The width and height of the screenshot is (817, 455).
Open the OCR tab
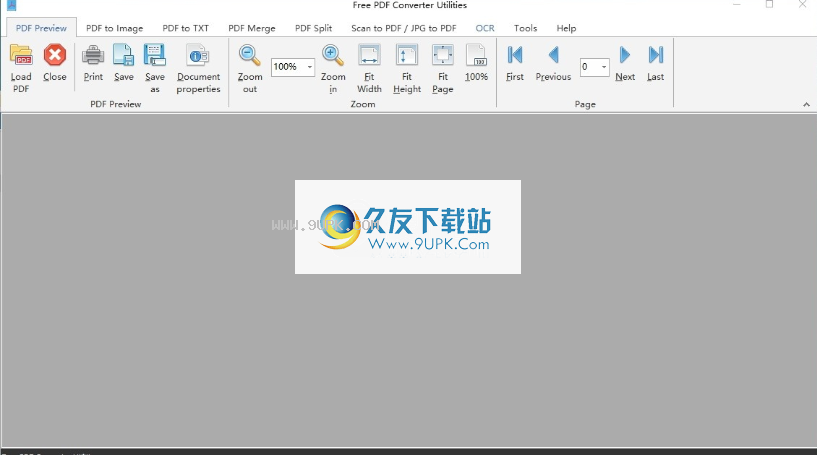pos(485,28)
